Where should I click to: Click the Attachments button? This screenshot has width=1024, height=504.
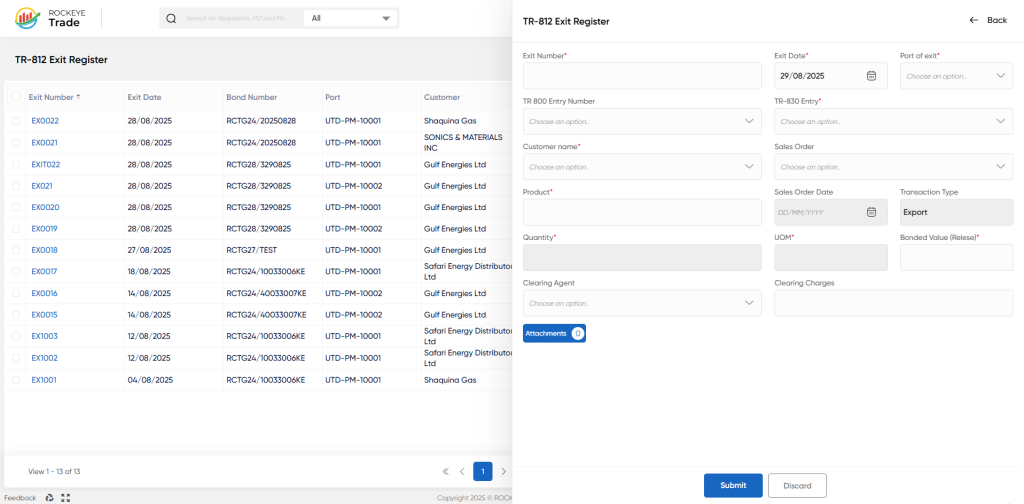[554, 334]
